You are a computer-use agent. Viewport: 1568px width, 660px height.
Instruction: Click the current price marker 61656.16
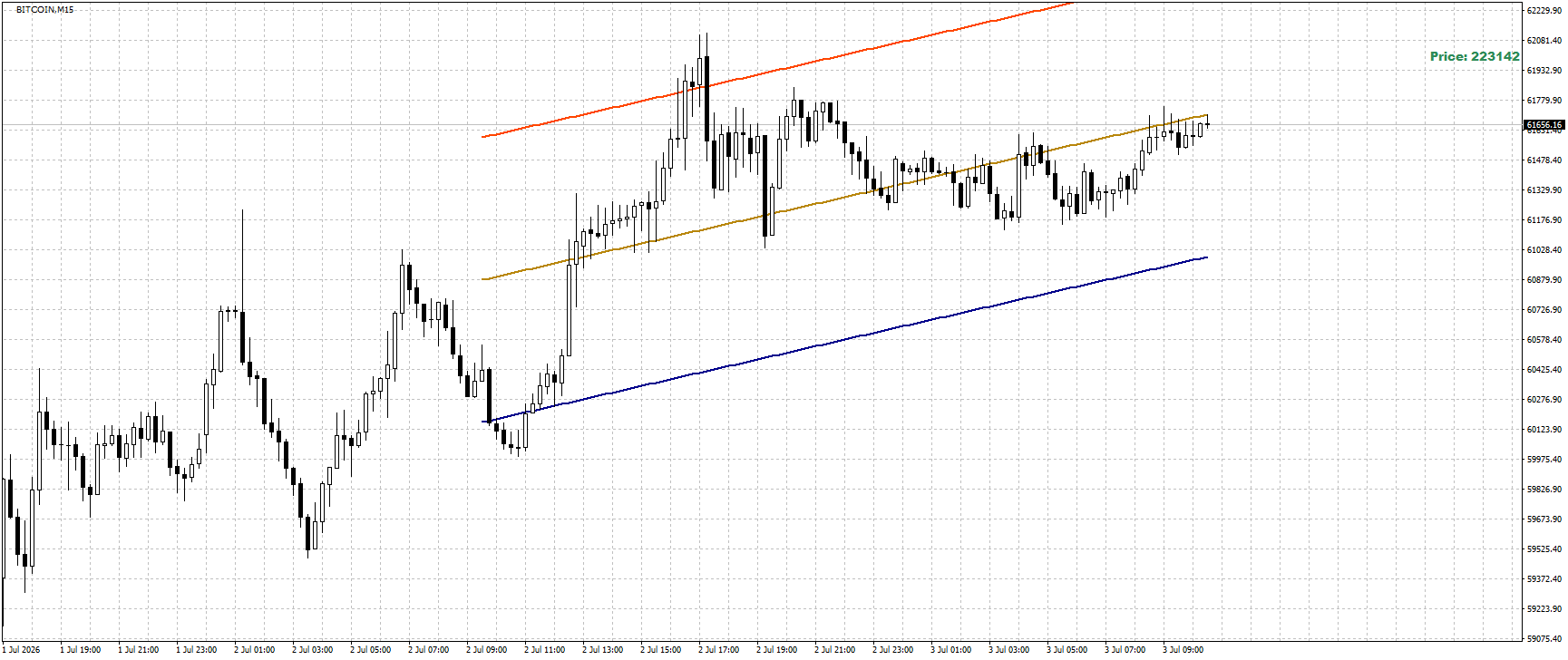[1544, 125]
